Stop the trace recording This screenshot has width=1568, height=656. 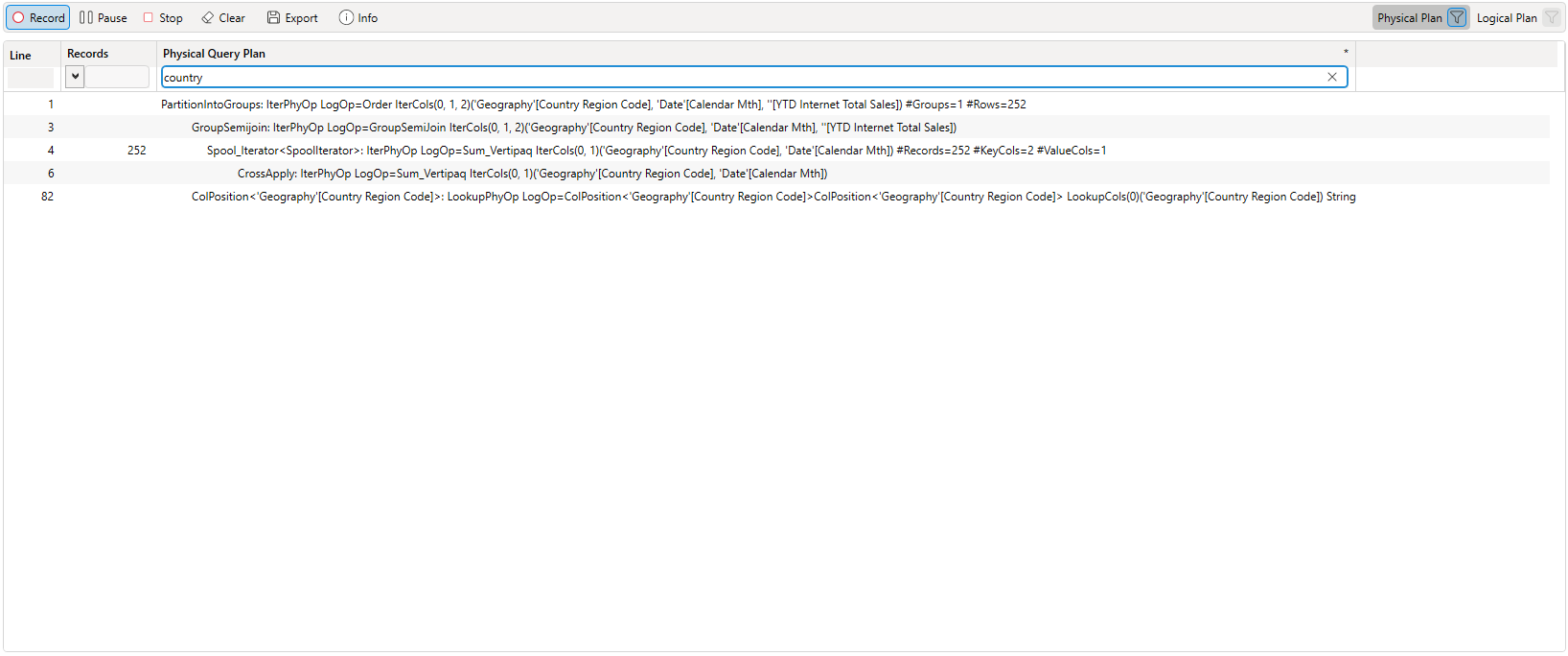point(163,18)
